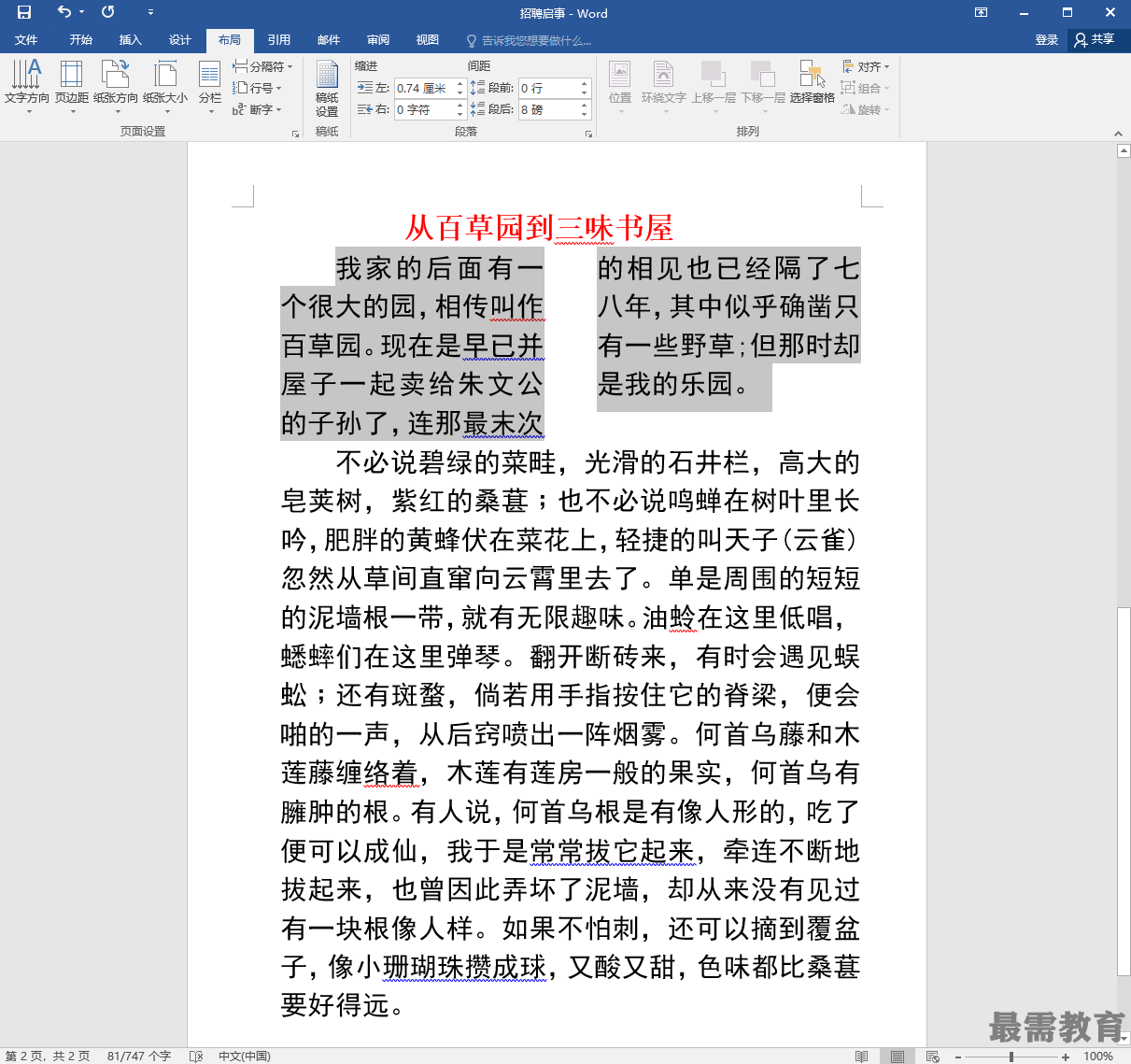Image resolution: width=1131 pixels, height=1064 pixels.
Task: Click the zoom slider handle
Action: click(1011, 1057)
